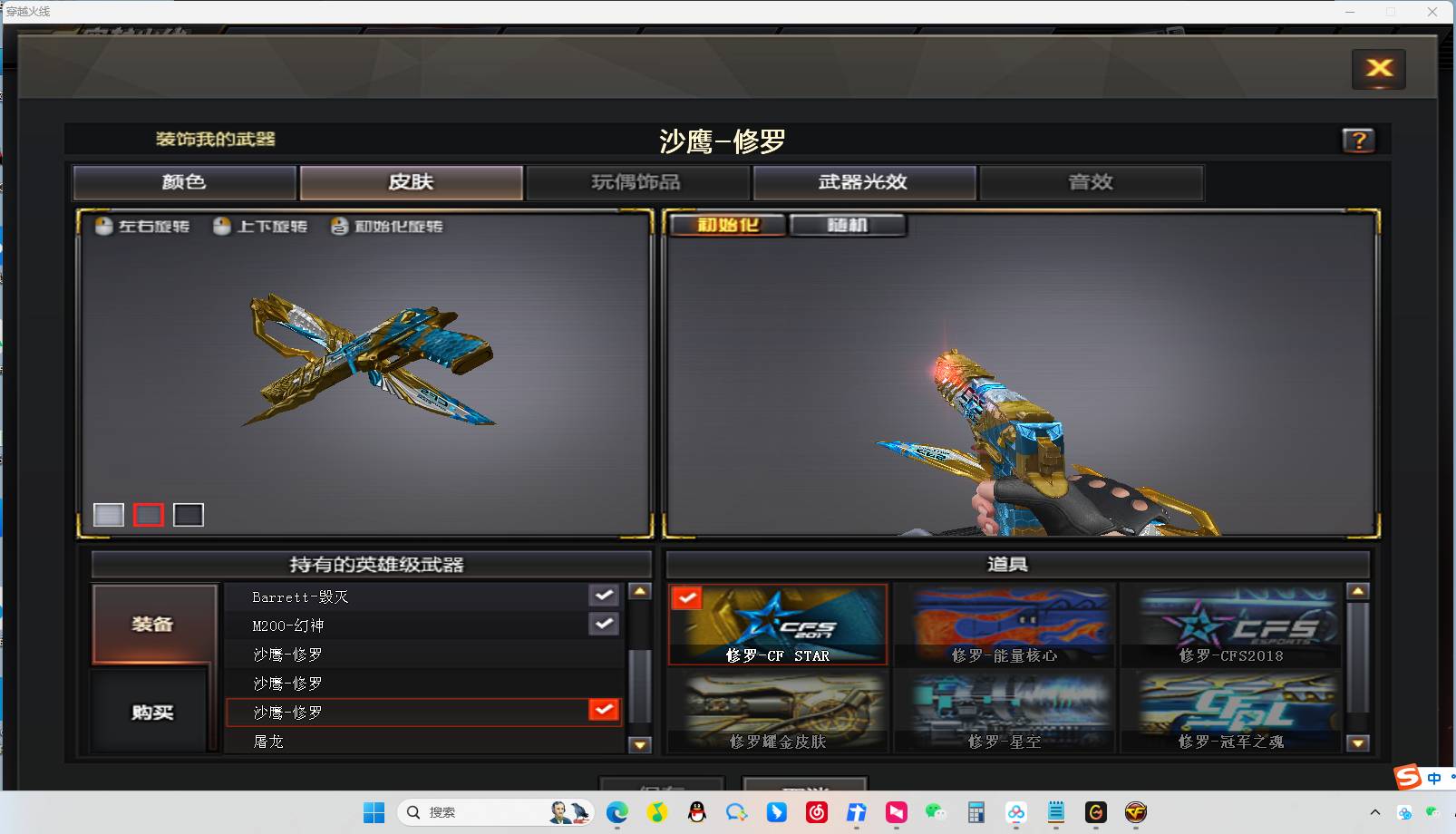1456x834 pixels.
Task: Click the hero weapons list scrollbar thumb
Action: 640,685
